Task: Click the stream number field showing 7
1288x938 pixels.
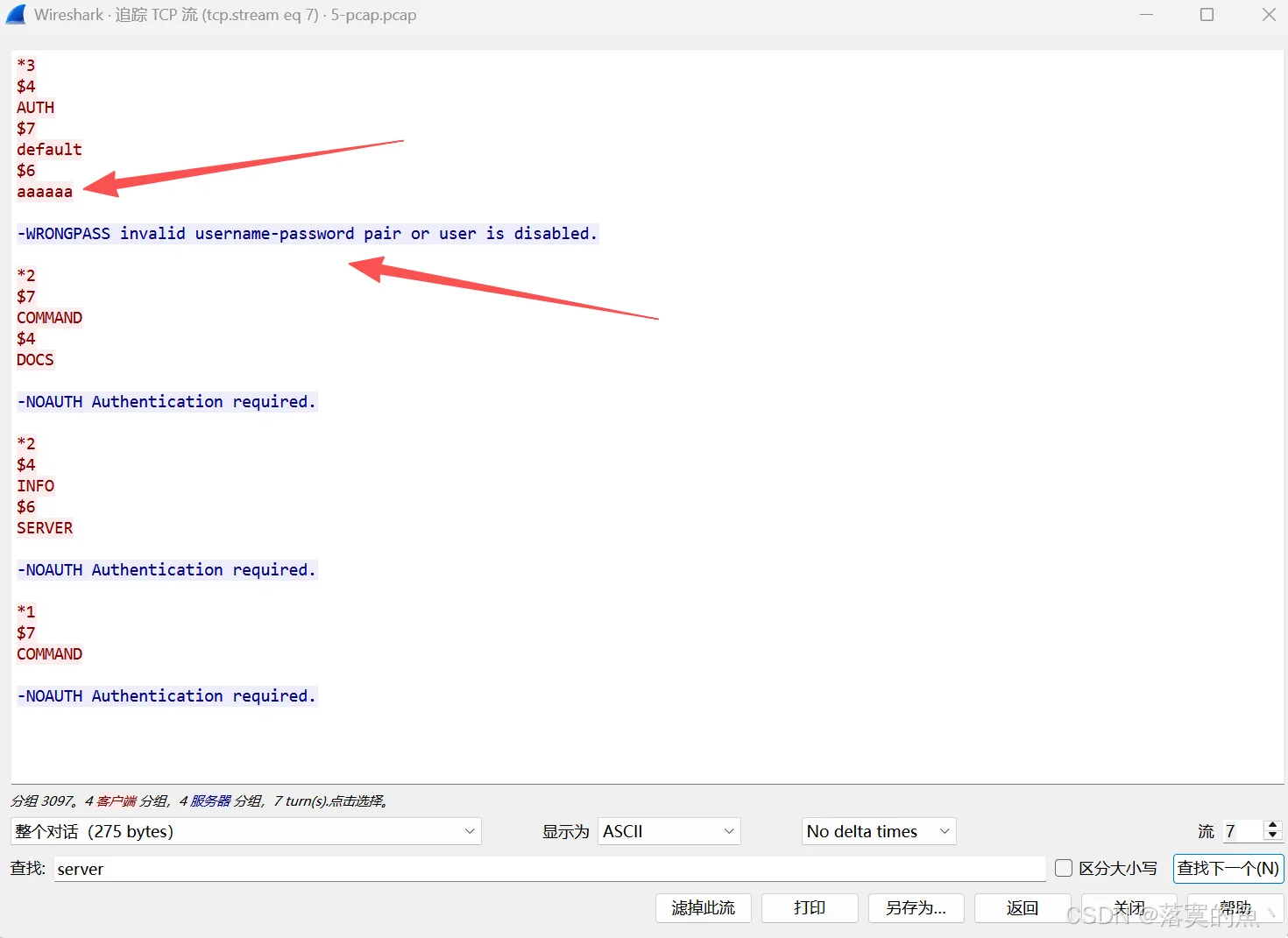Action: (x=1243, y=831)
